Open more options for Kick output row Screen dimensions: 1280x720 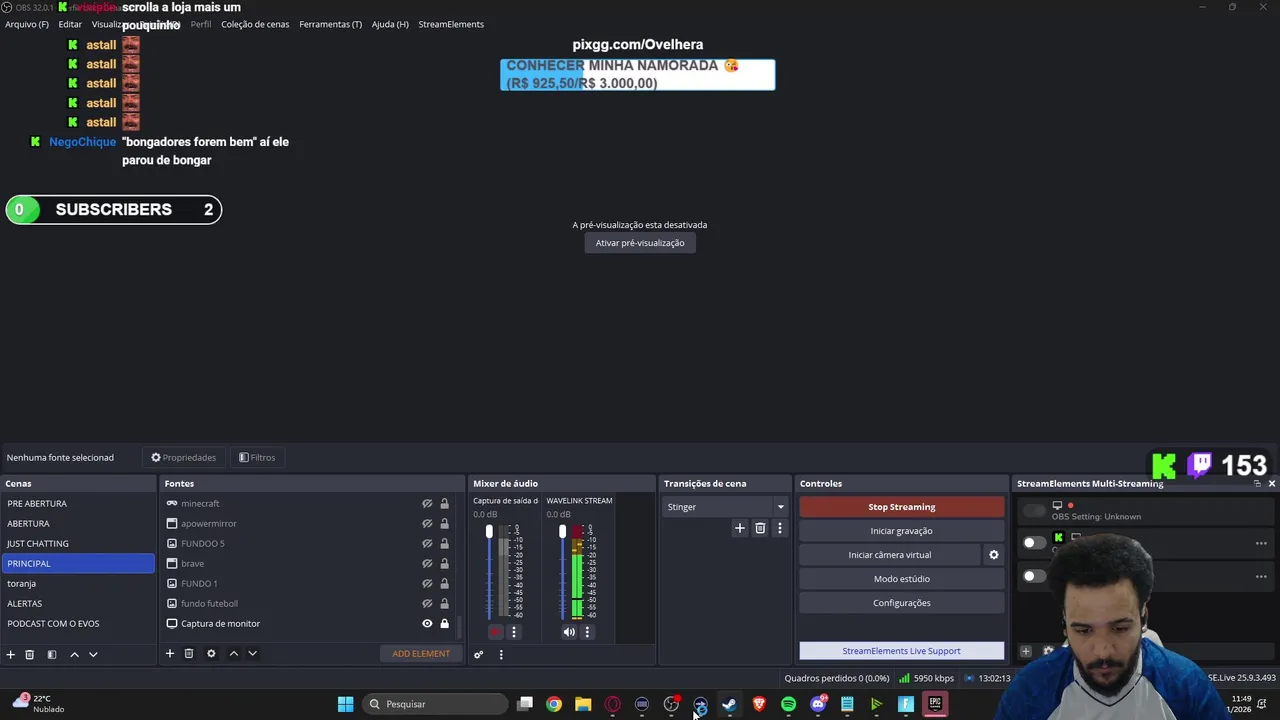[1261, 543]
